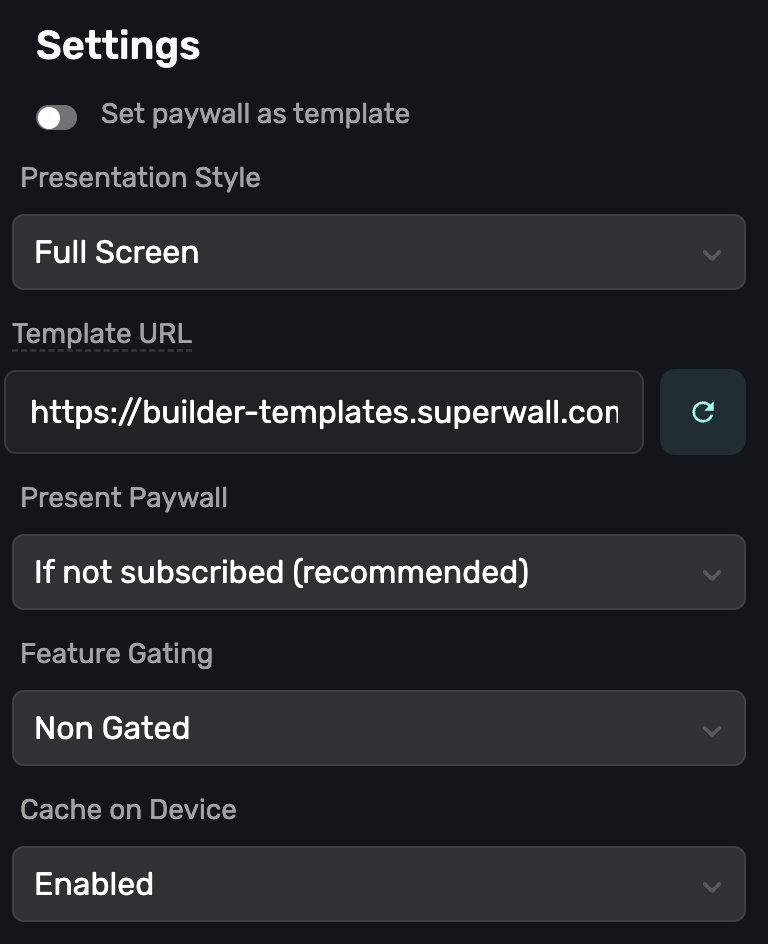Click the refresh Template URL icon
The width and height of the screenshot is (768, 944).
[703, 412]
